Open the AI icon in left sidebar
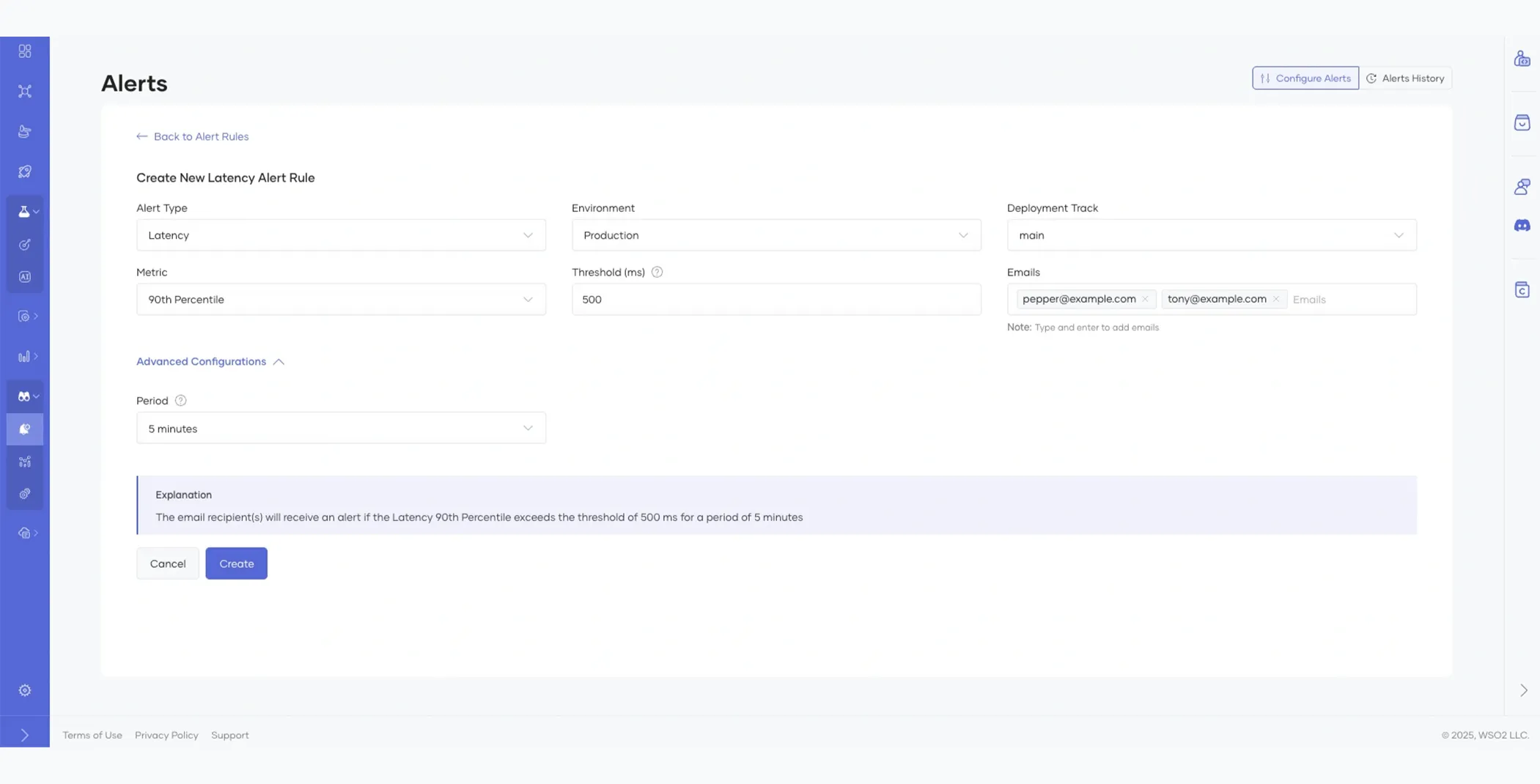 point(25,277)
